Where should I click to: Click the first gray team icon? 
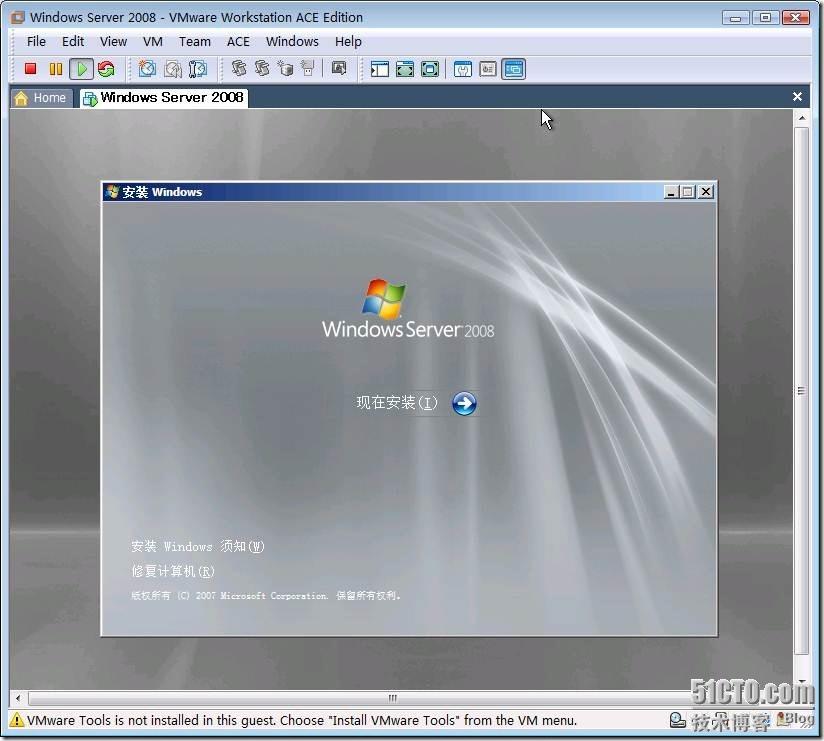[239, 68]
